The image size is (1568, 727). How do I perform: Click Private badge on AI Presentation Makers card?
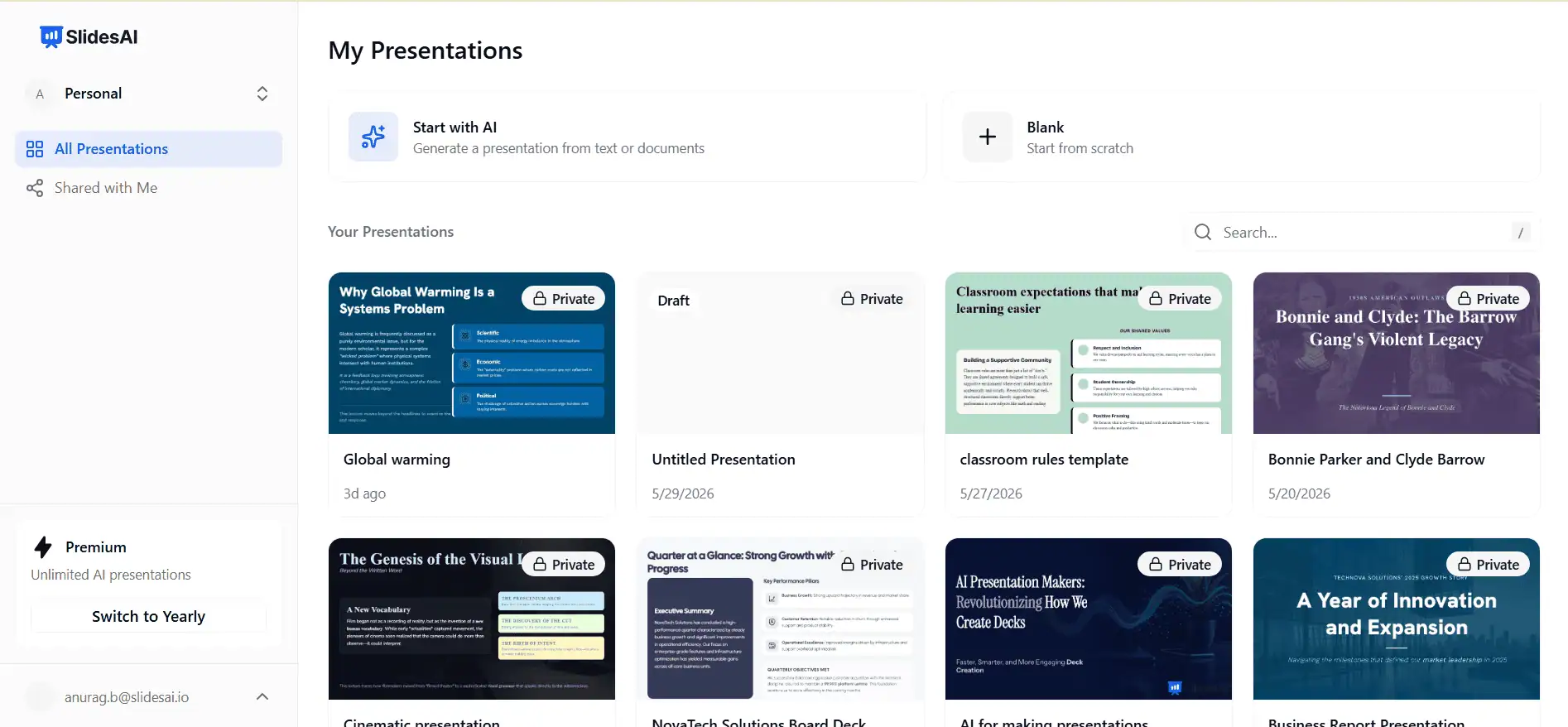coord(1180,565)
